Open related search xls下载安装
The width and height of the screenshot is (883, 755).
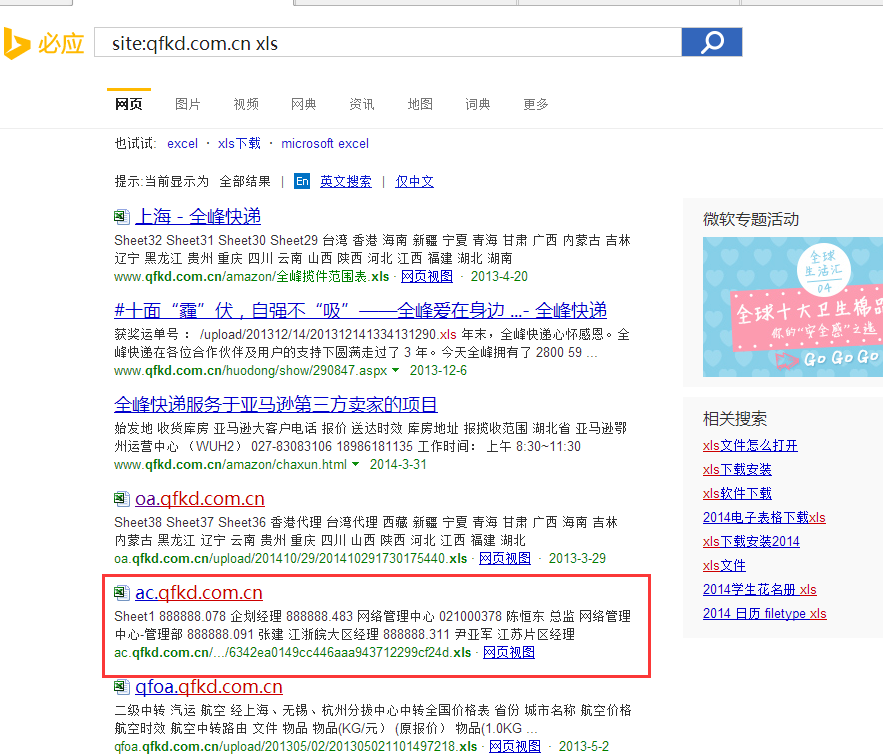pyautogui.click(x=737, y=470)
